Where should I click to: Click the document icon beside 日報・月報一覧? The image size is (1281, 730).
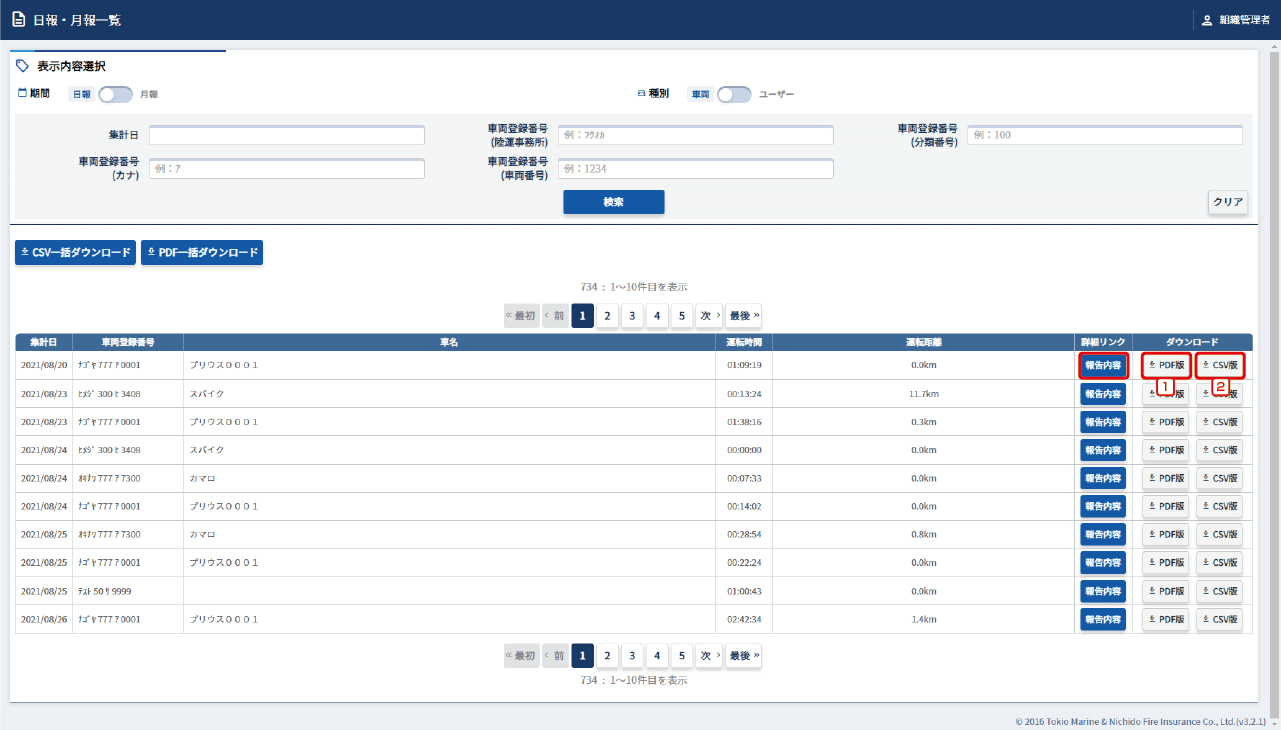(x=19, y=20)
